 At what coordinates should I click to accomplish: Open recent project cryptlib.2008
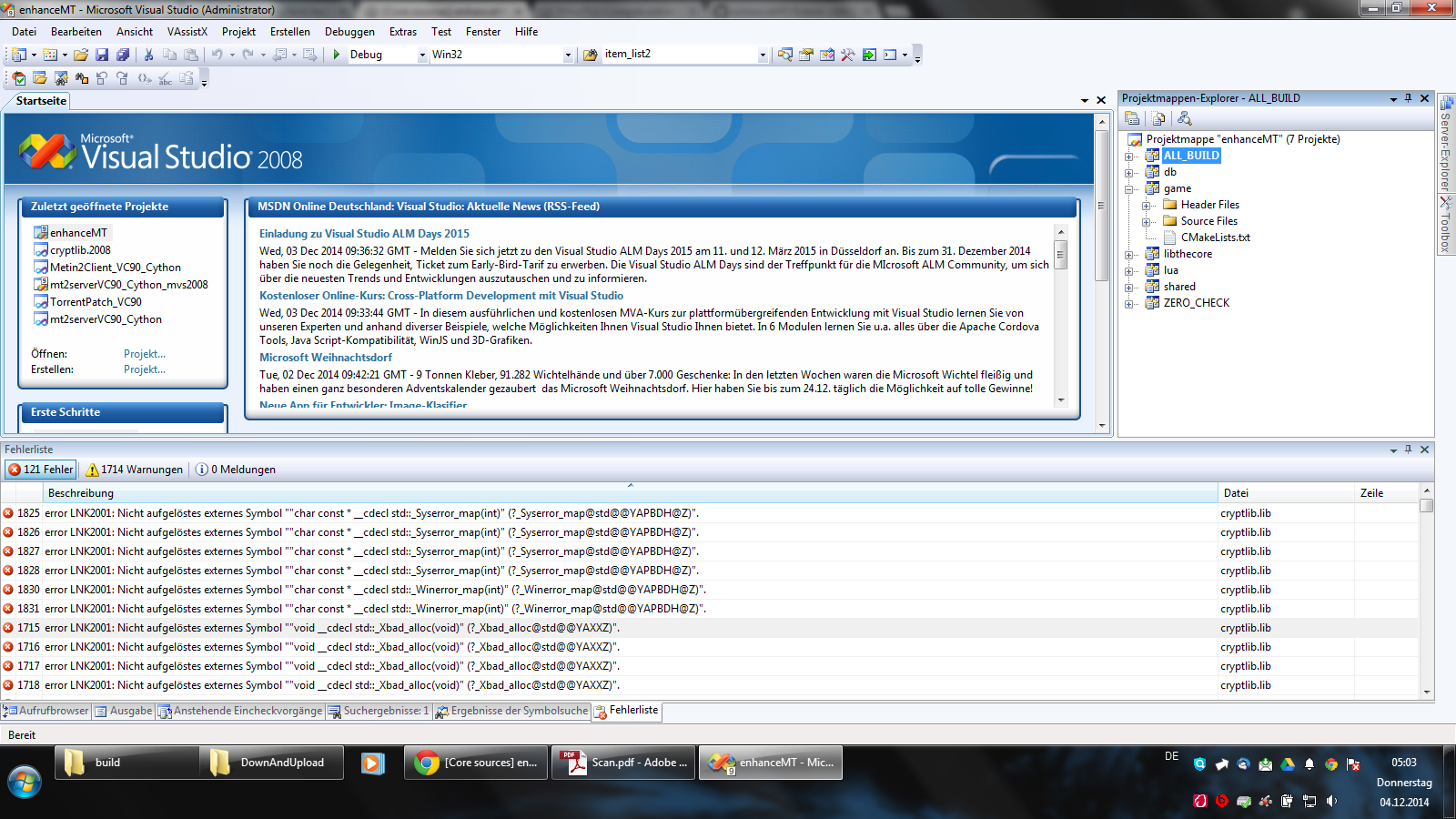click(x=80, y=250)
